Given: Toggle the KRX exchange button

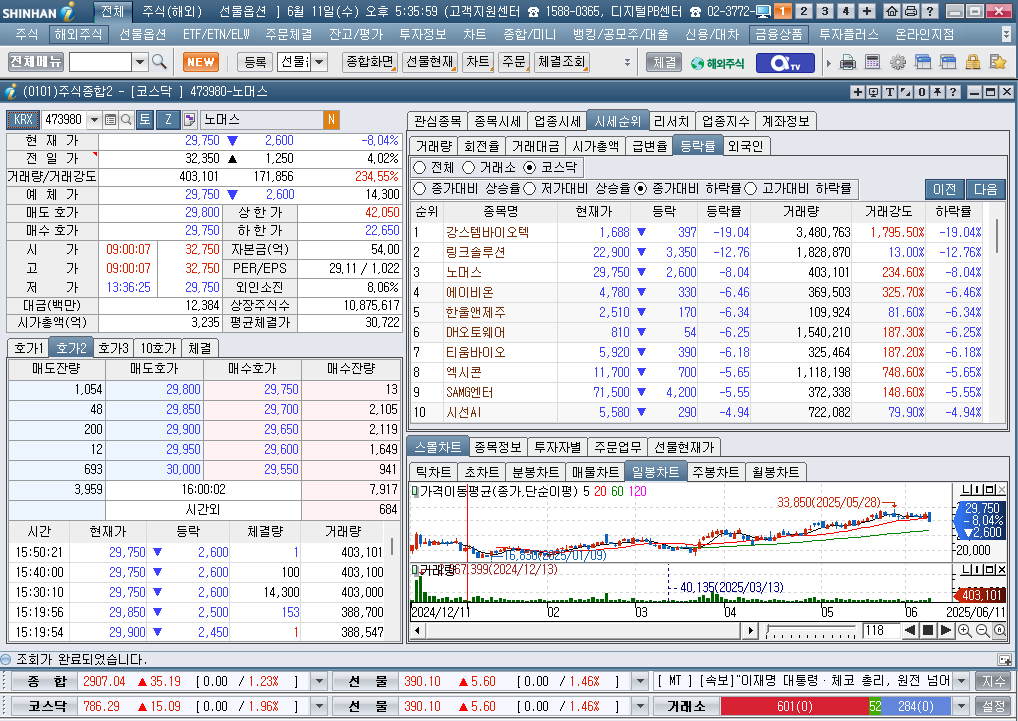Looking at the screenshot, I should (x=23, y=119).
